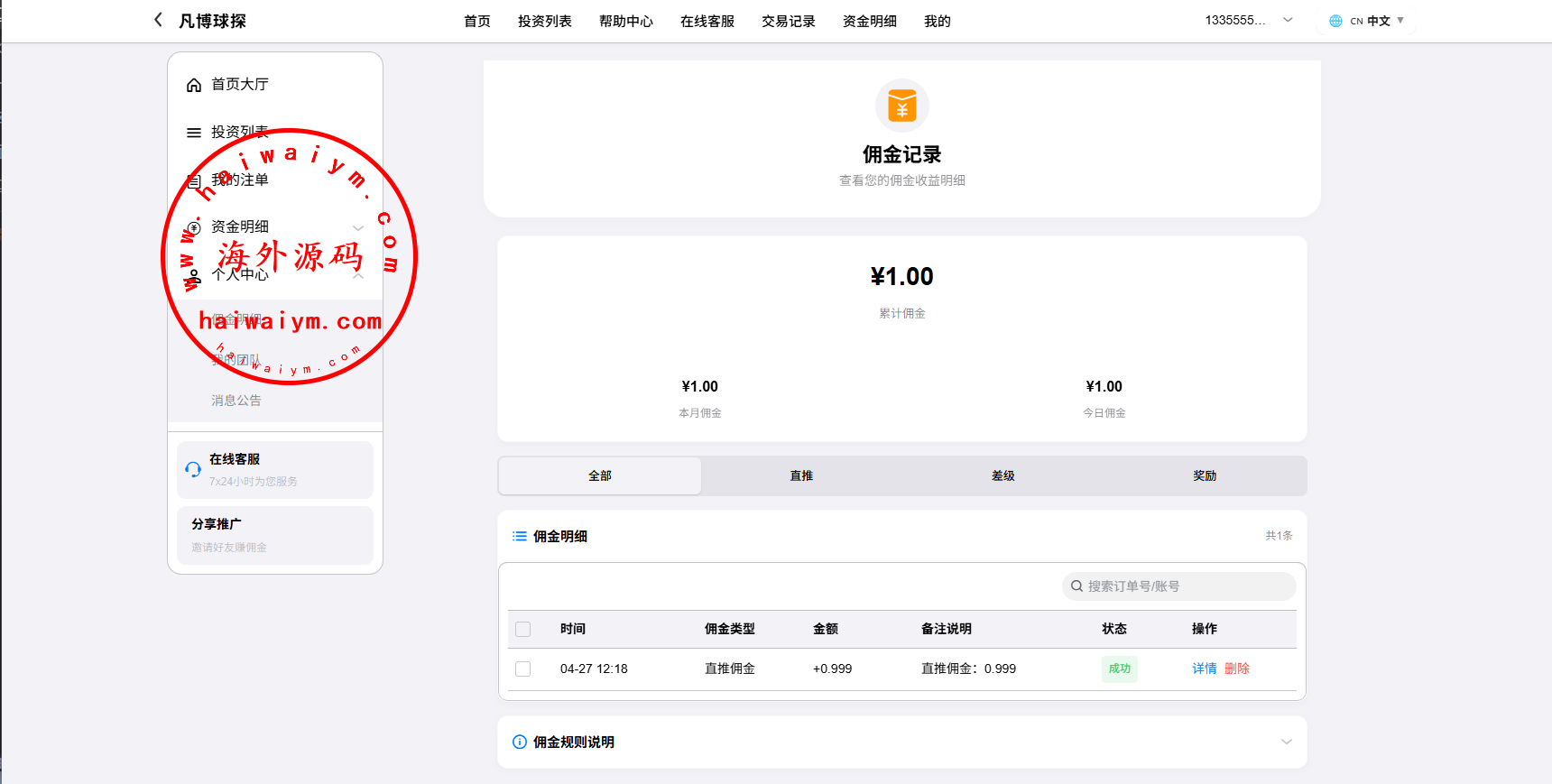Click the back arrow icon beside 凡博球探
Viewport: 1552px width, 784px height.
point(159,20)
